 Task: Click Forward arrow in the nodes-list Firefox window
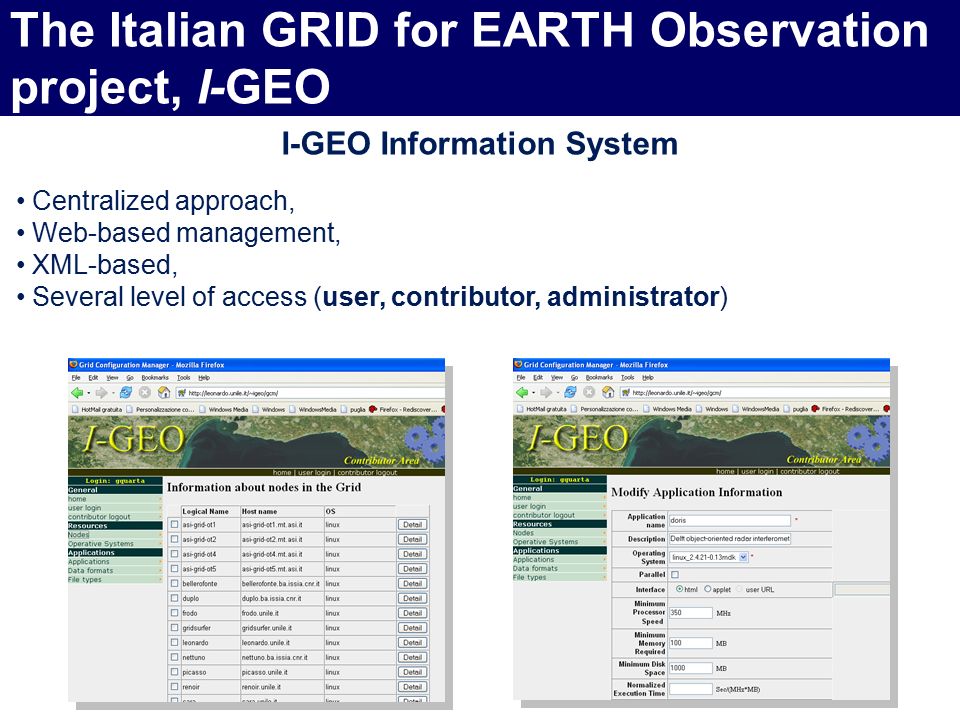[x=101, y=392]
